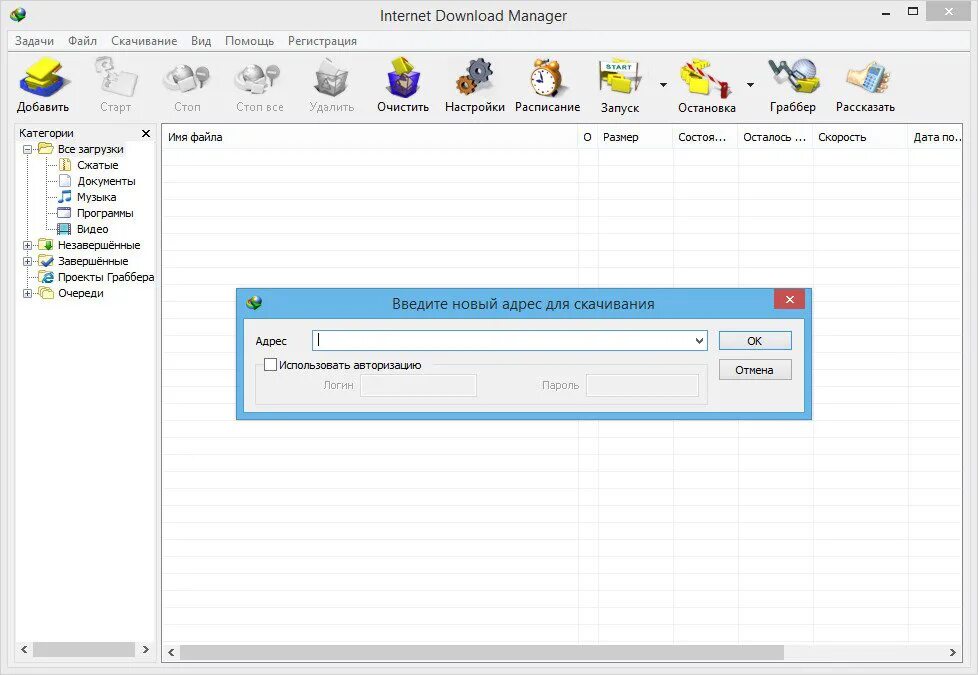Click the IDM logo in the dialog title bar

(254, 303)
